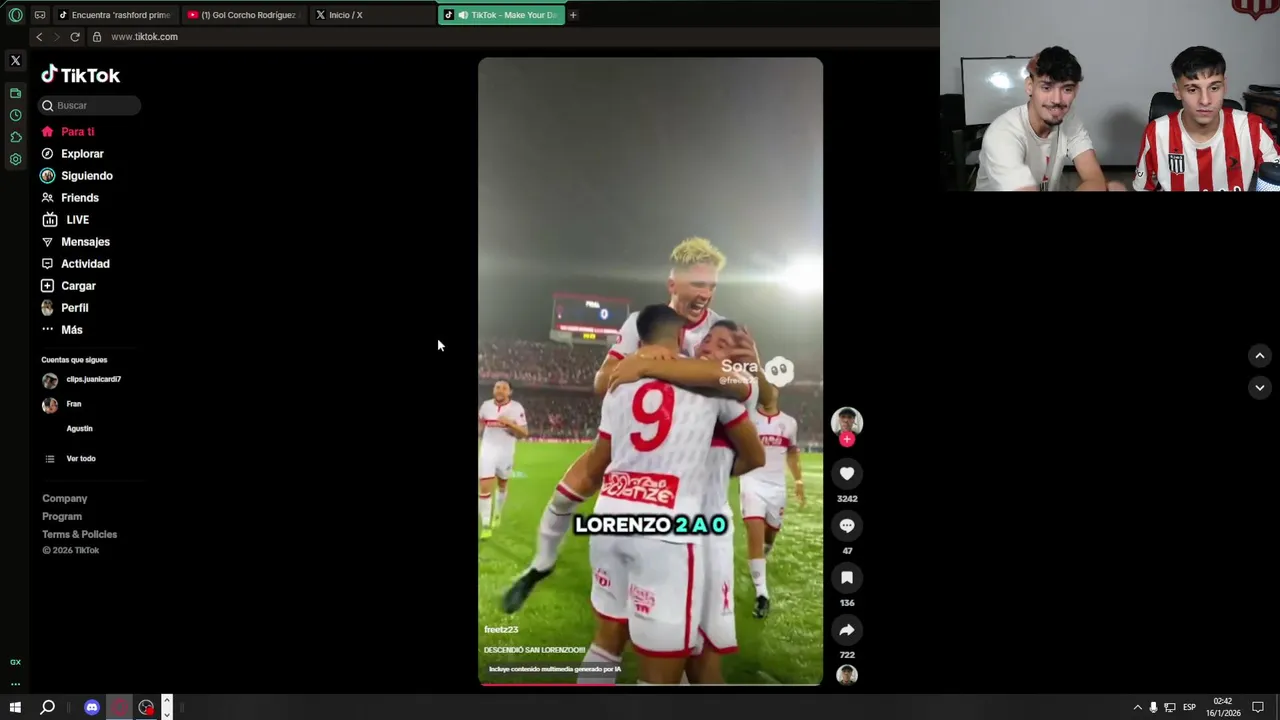Open the LIVE section
Screen dimensions: 1280x720
[x=65, y=220]
